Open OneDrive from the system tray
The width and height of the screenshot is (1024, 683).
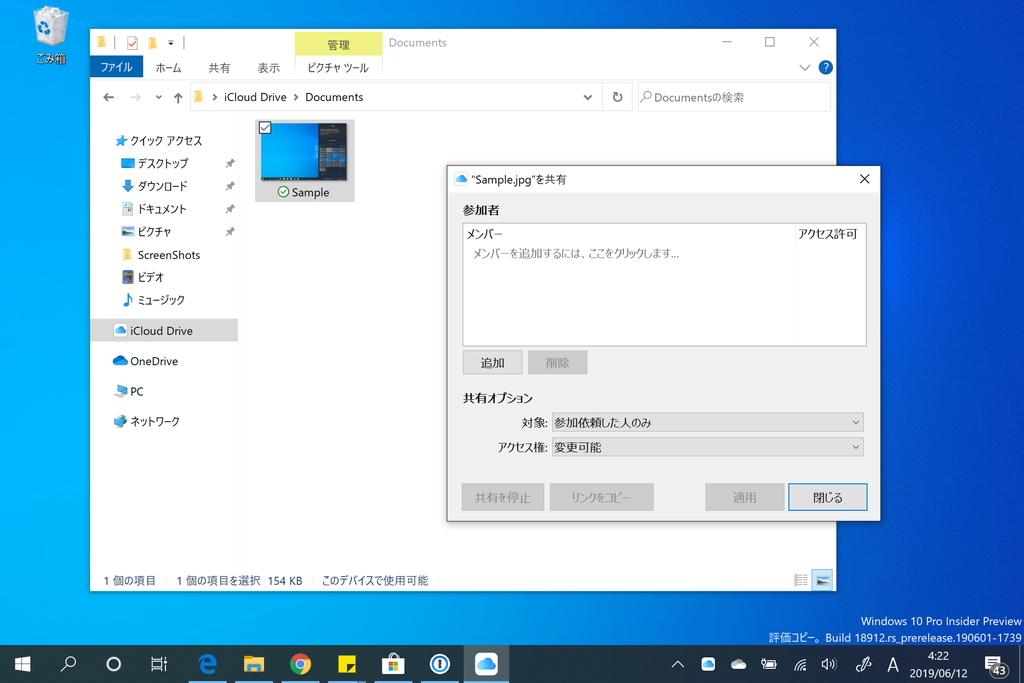point(738,663)
